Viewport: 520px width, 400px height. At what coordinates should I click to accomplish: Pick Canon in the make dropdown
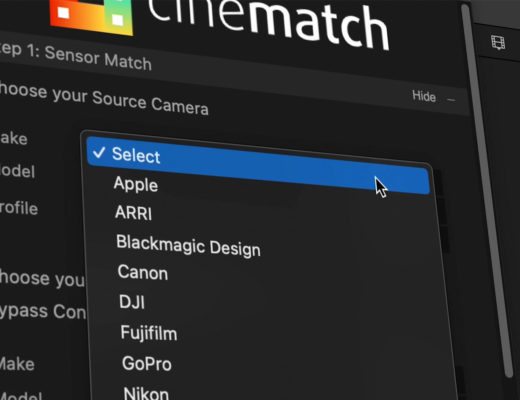tap(143, 272)
